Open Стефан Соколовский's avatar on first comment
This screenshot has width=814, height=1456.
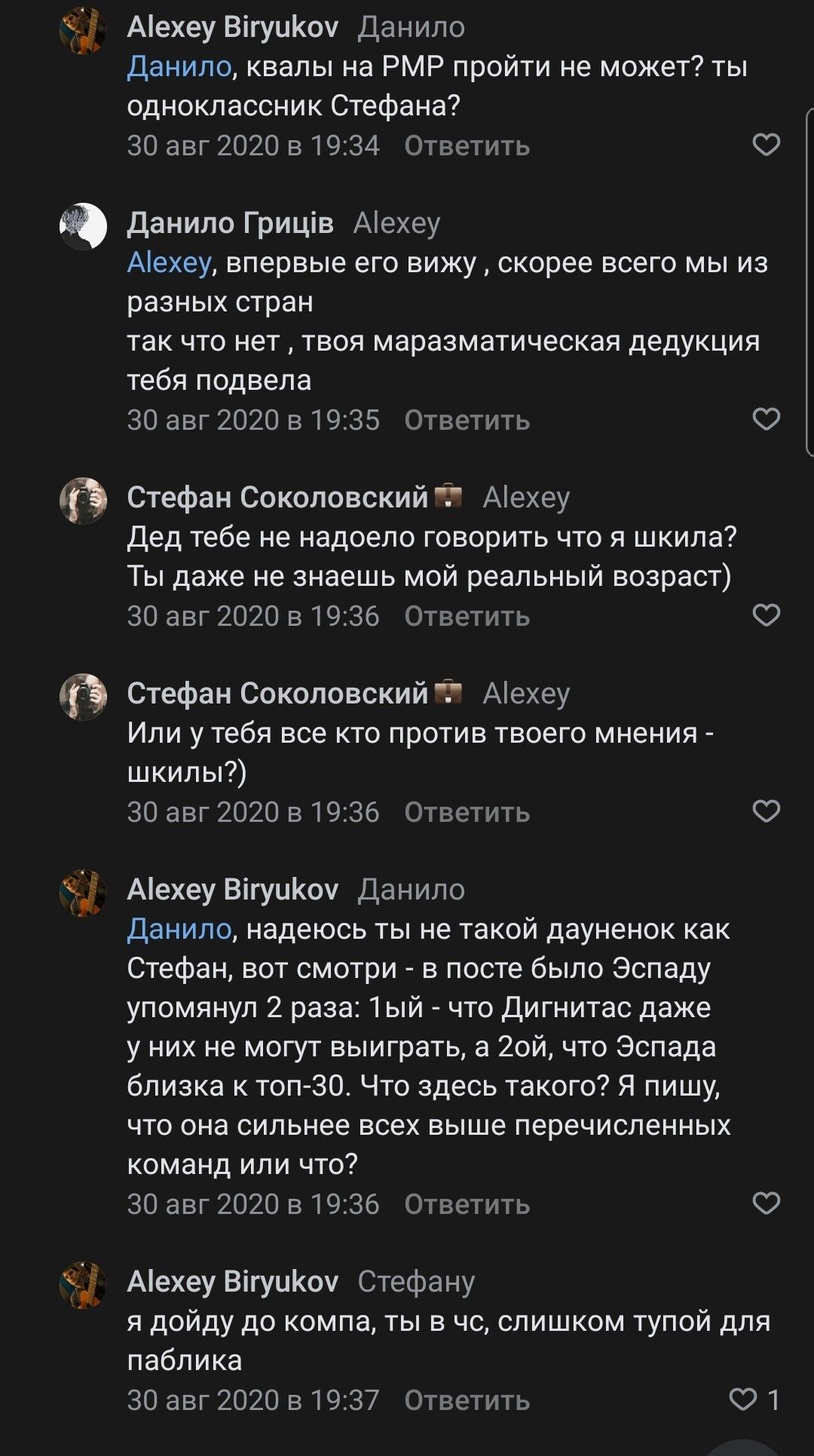click(x=83, y=500)
